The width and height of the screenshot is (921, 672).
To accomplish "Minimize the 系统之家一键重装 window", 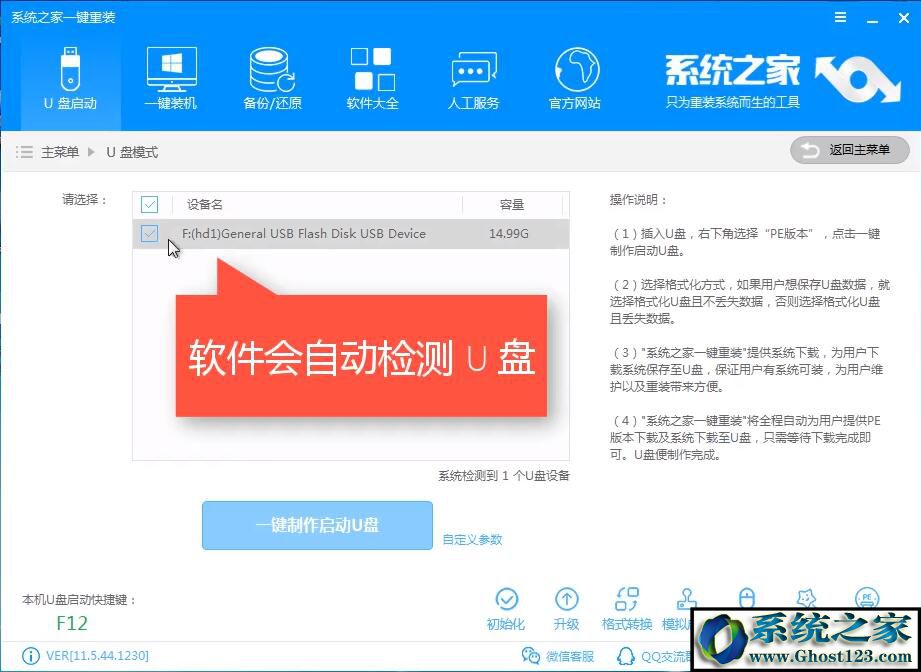I will pos(873,20).
